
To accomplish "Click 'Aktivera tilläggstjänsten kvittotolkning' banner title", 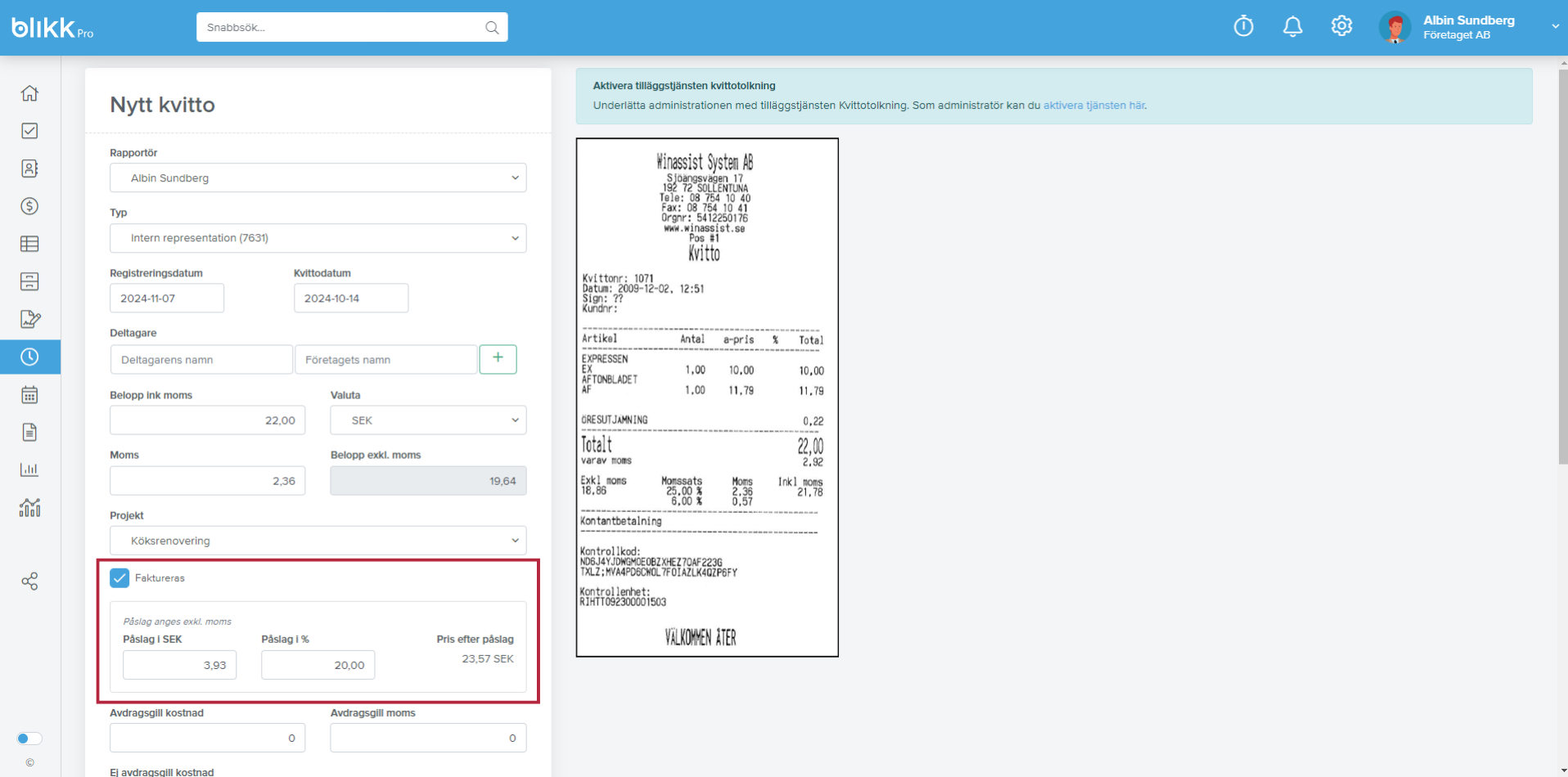I will tap(684, 85).
